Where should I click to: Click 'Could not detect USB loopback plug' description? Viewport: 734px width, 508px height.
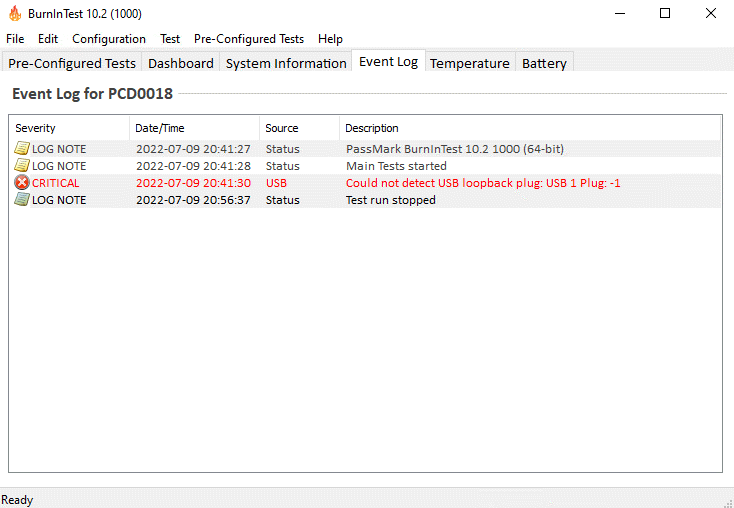(483, 183)
